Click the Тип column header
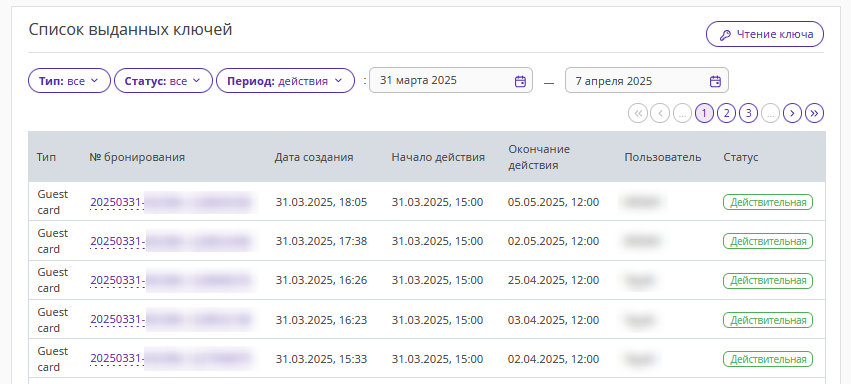The height and width of the screenshot is (384, 851). point(46,157)
